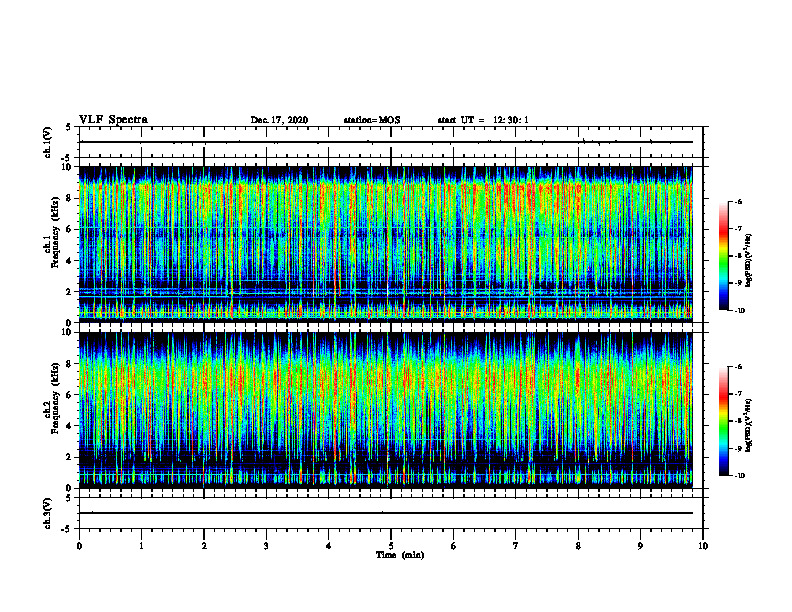
Task: Click the "8" tick on the time axis
Action: pos(578,546)
